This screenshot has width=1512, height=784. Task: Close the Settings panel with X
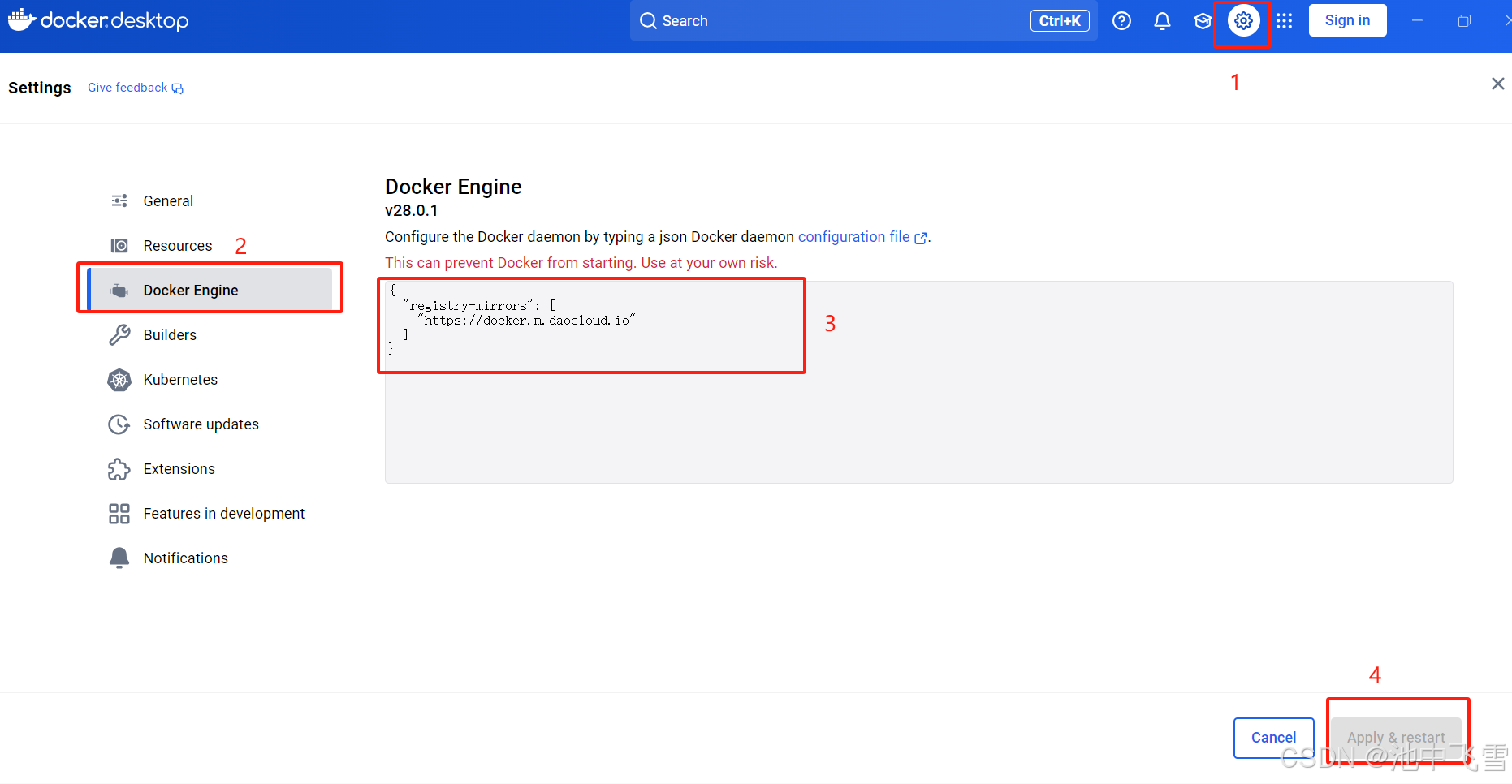(1497, 84)
